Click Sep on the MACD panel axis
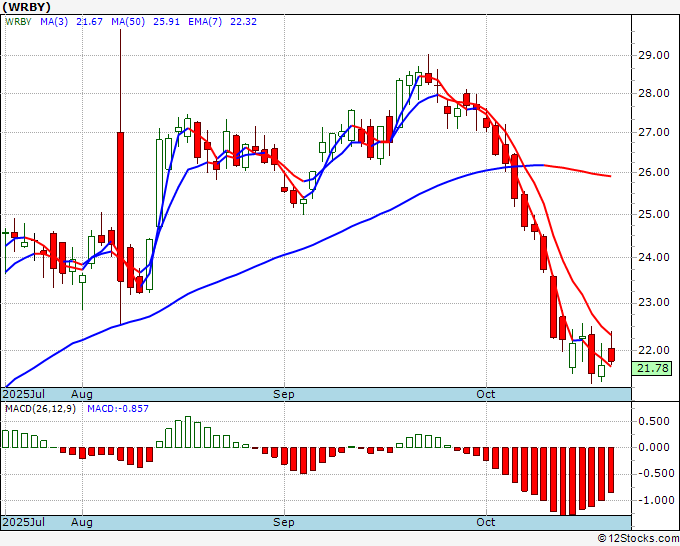The width and height of the screenshot is (680, 546). pyautogui.click(x=284, y=522)
